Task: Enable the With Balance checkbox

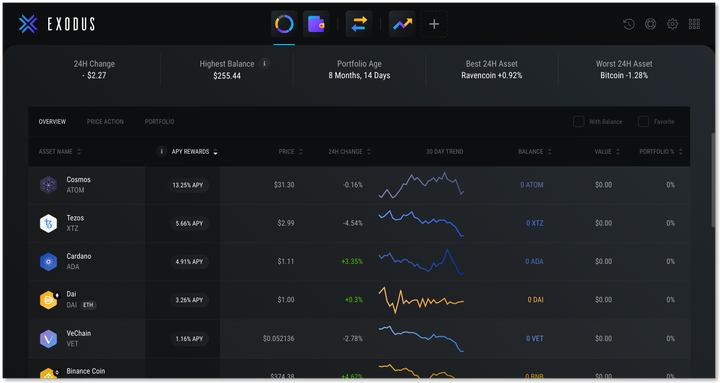Action: (579, 121)
